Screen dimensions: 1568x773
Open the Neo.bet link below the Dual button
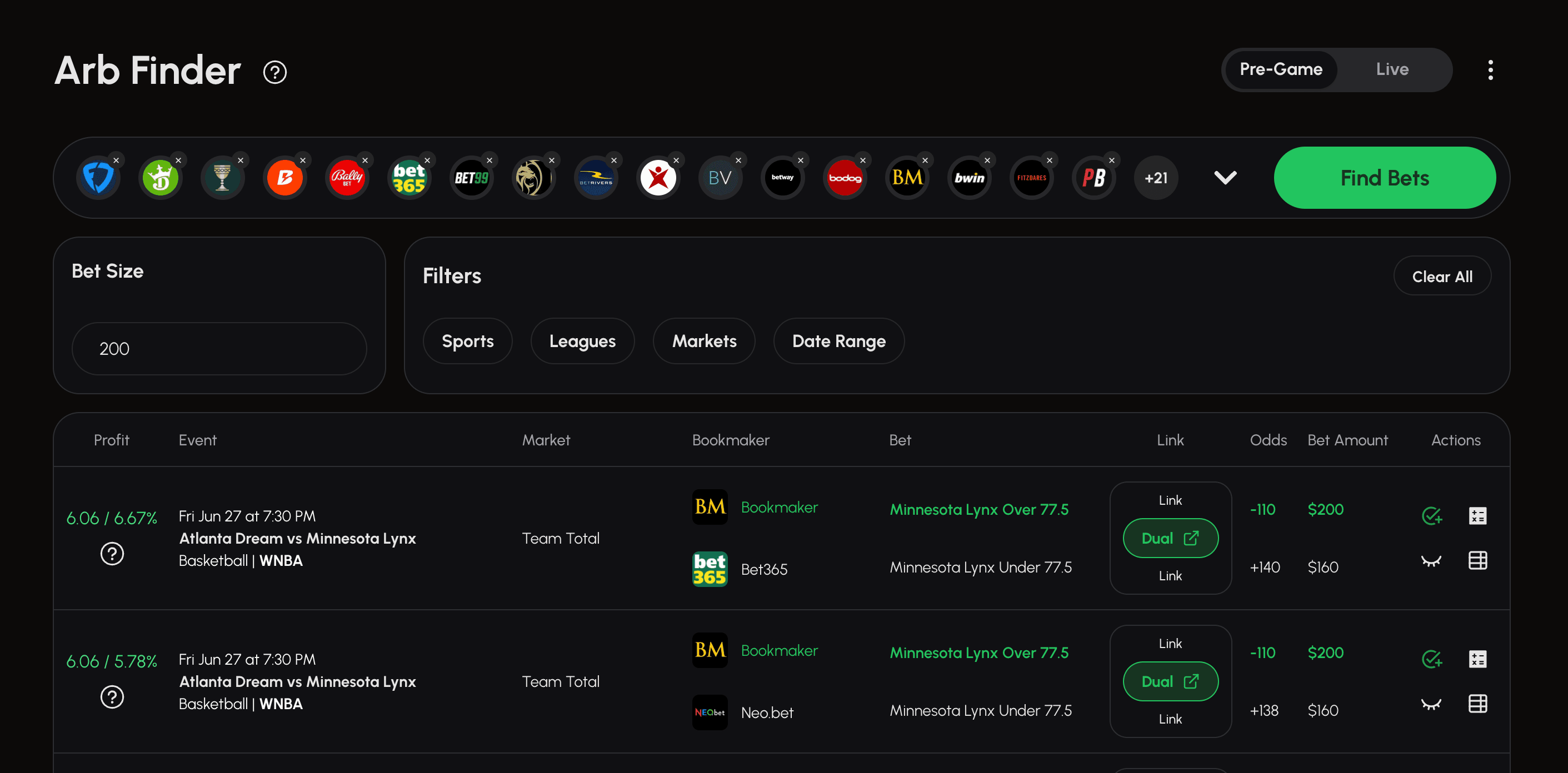1170,720
